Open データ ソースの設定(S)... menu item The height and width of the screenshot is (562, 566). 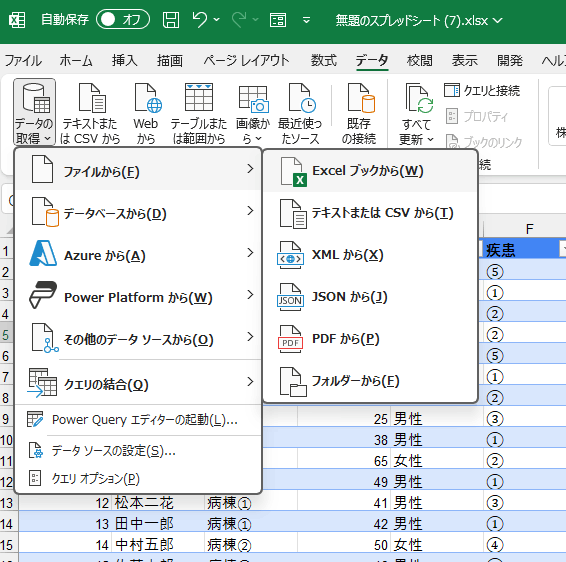coord(138,451)
